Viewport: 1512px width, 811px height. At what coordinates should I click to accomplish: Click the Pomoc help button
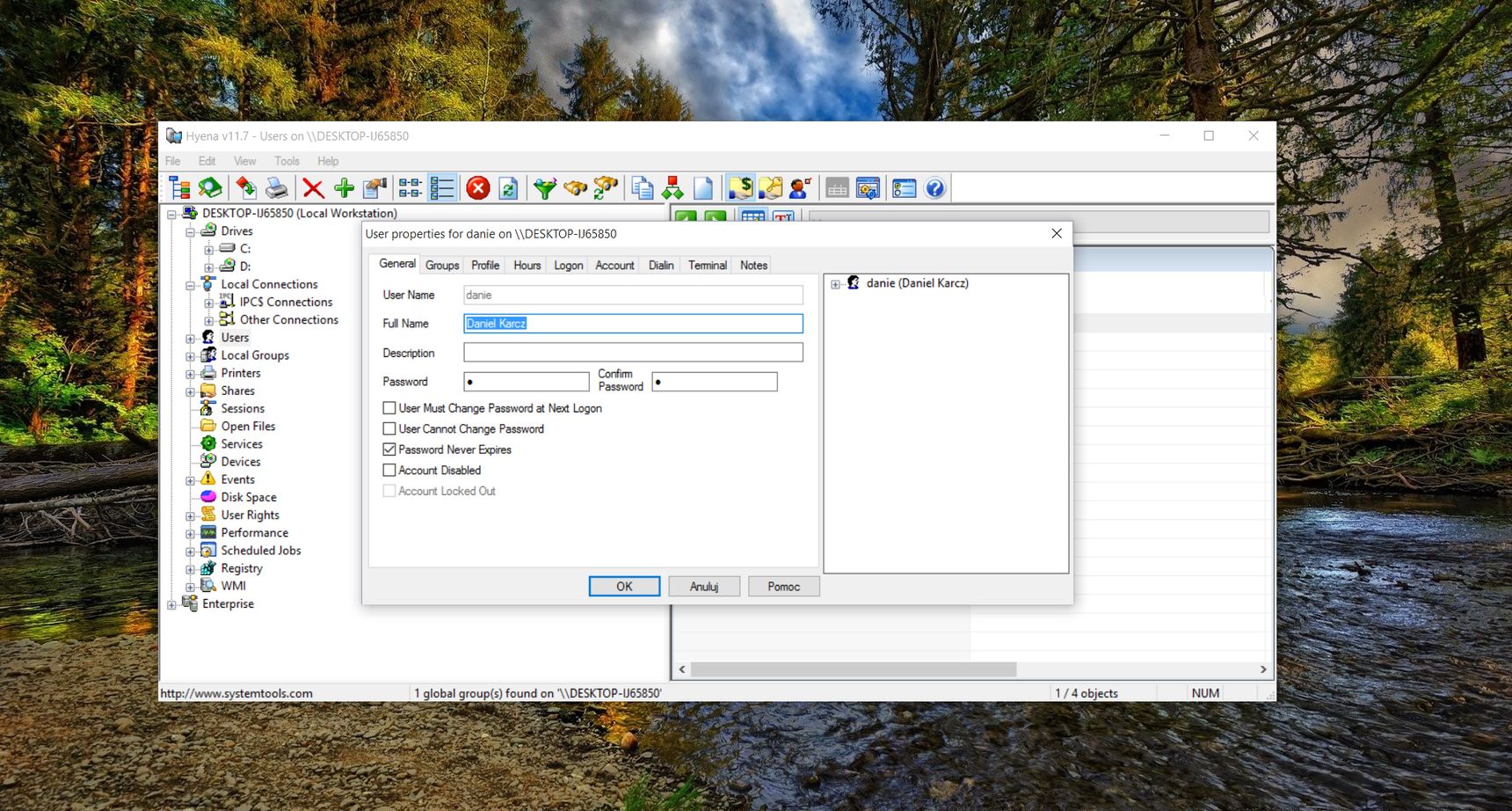pos(784,587)
